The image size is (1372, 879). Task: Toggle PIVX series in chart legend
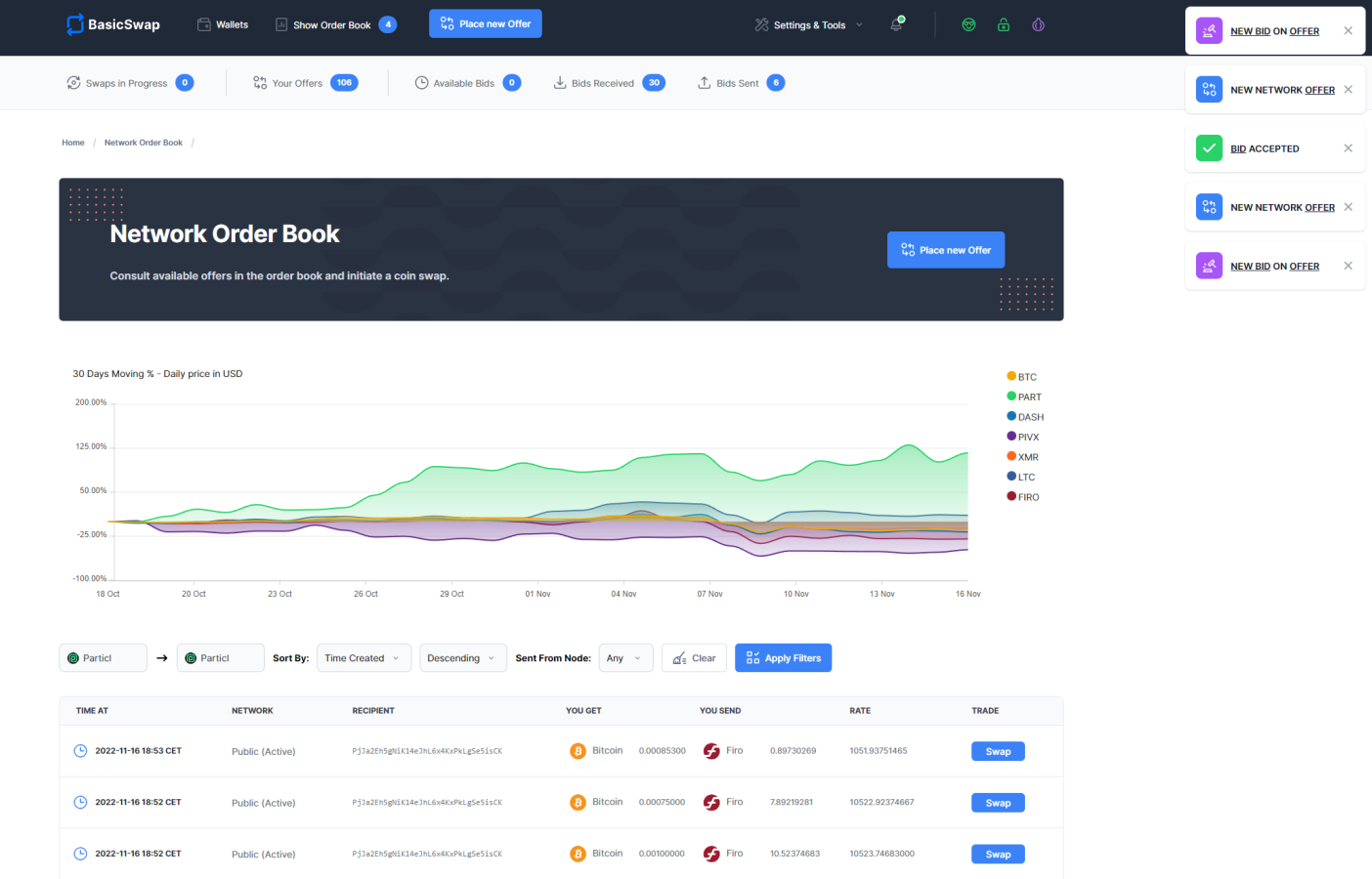(x=1023, y=437)
